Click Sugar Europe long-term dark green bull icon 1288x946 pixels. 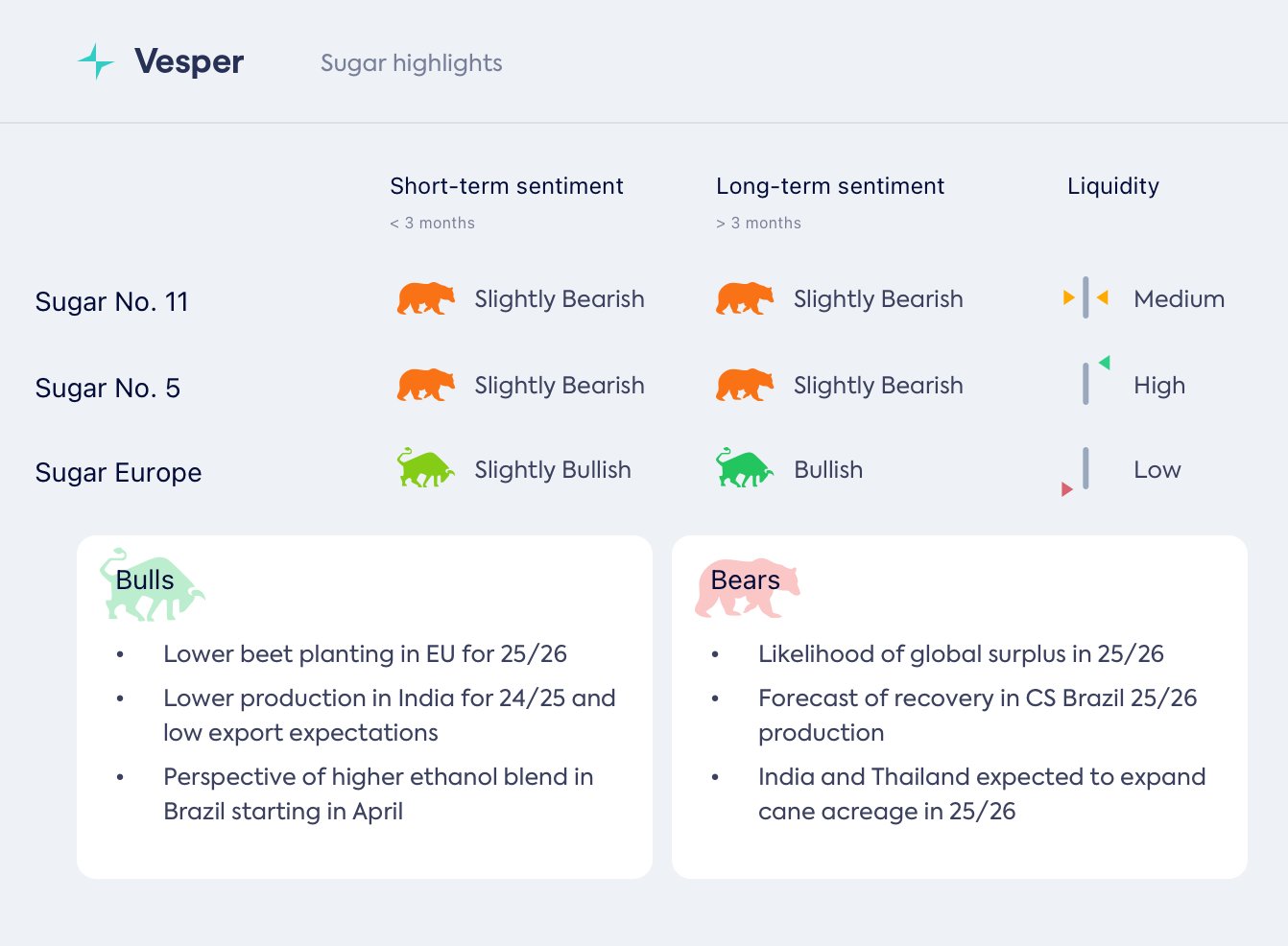pyautogui.click(x=744, y=468)
